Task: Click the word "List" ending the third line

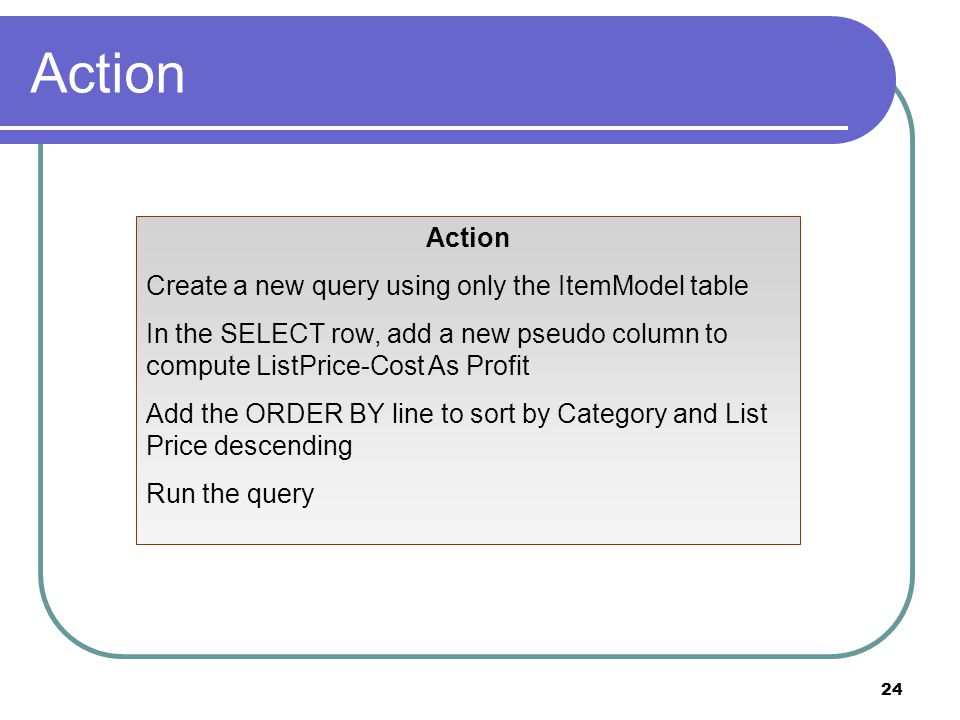Action: tap(746, 414)
